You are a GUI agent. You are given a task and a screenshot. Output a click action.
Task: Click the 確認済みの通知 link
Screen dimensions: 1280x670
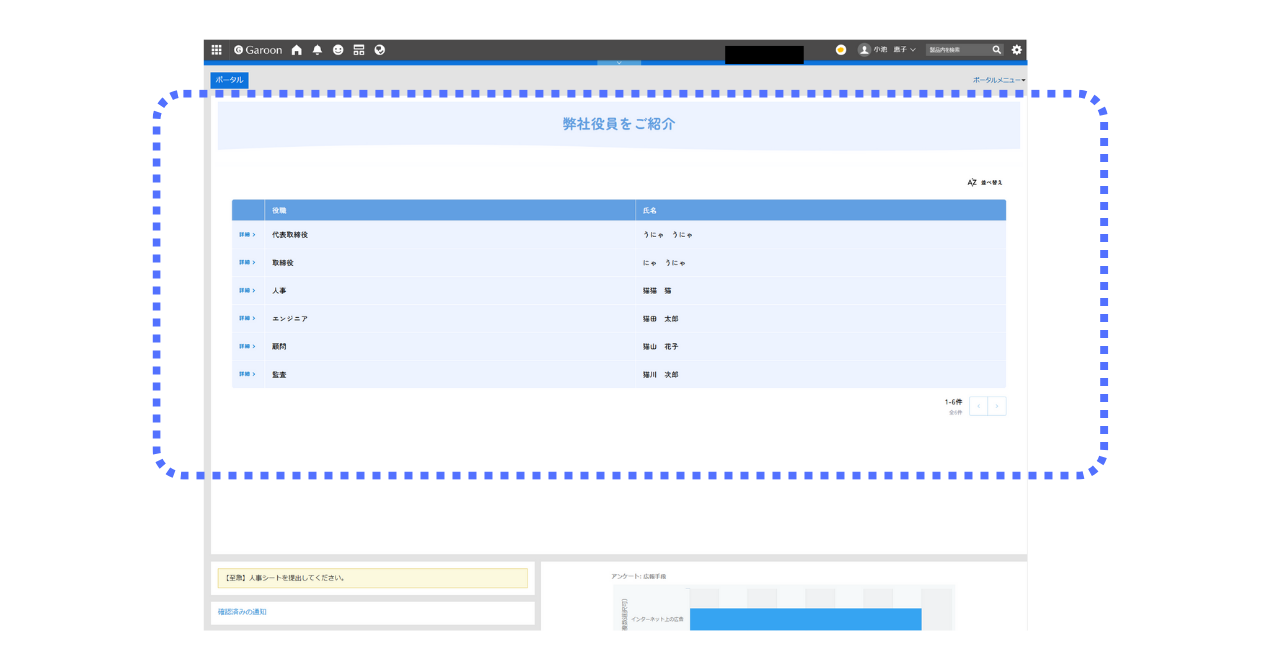pos(243,612)
